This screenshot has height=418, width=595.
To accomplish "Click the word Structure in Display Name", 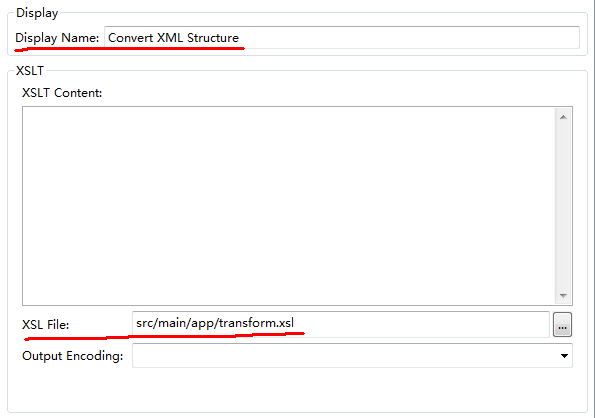I will coord(213,38).
